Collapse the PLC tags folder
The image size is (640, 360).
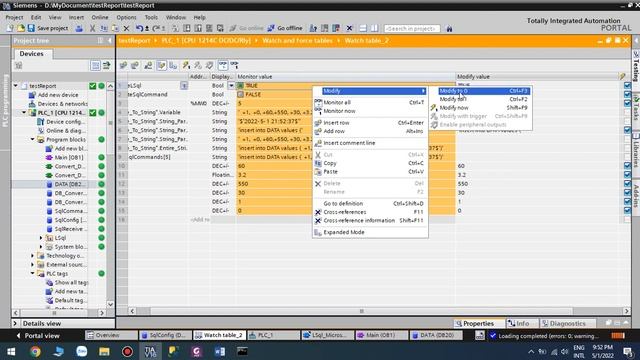(x=33, y=273)
